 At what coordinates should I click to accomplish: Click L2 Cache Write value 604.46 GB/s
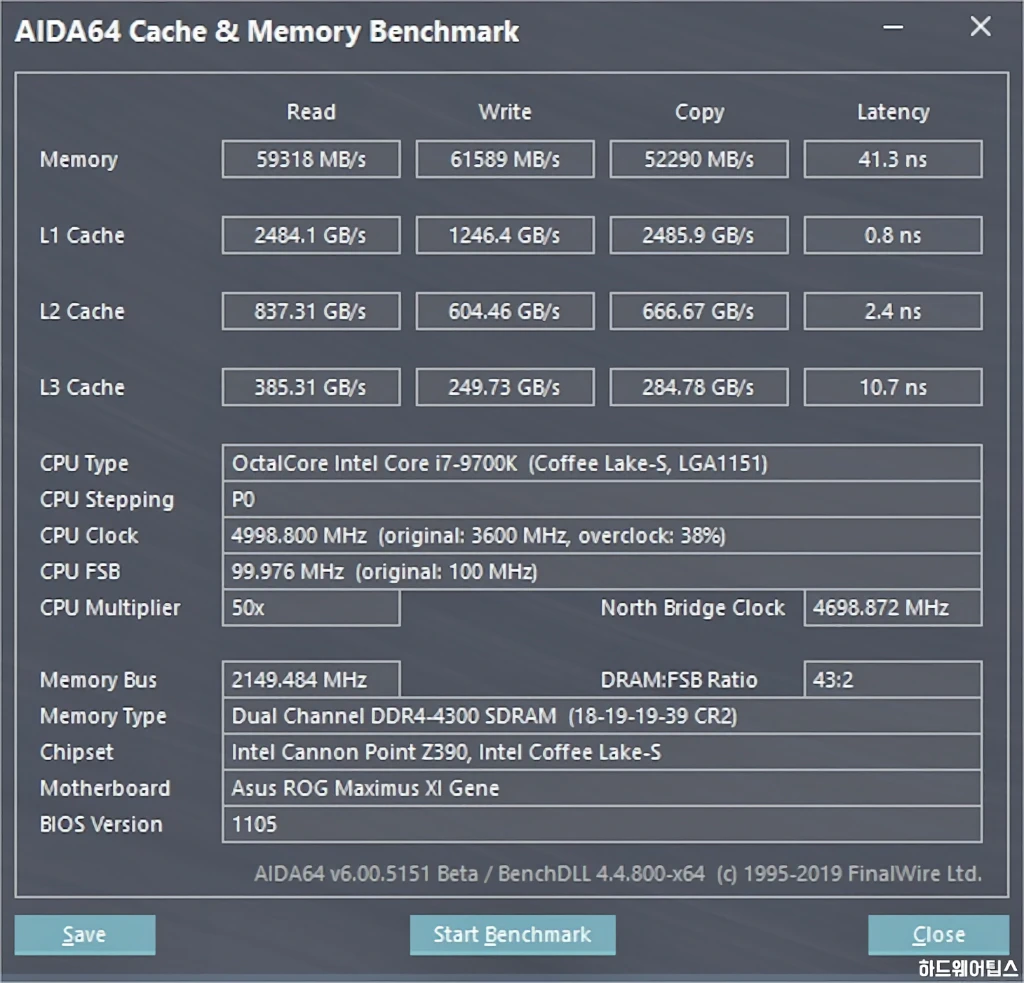tap(505, 312)
